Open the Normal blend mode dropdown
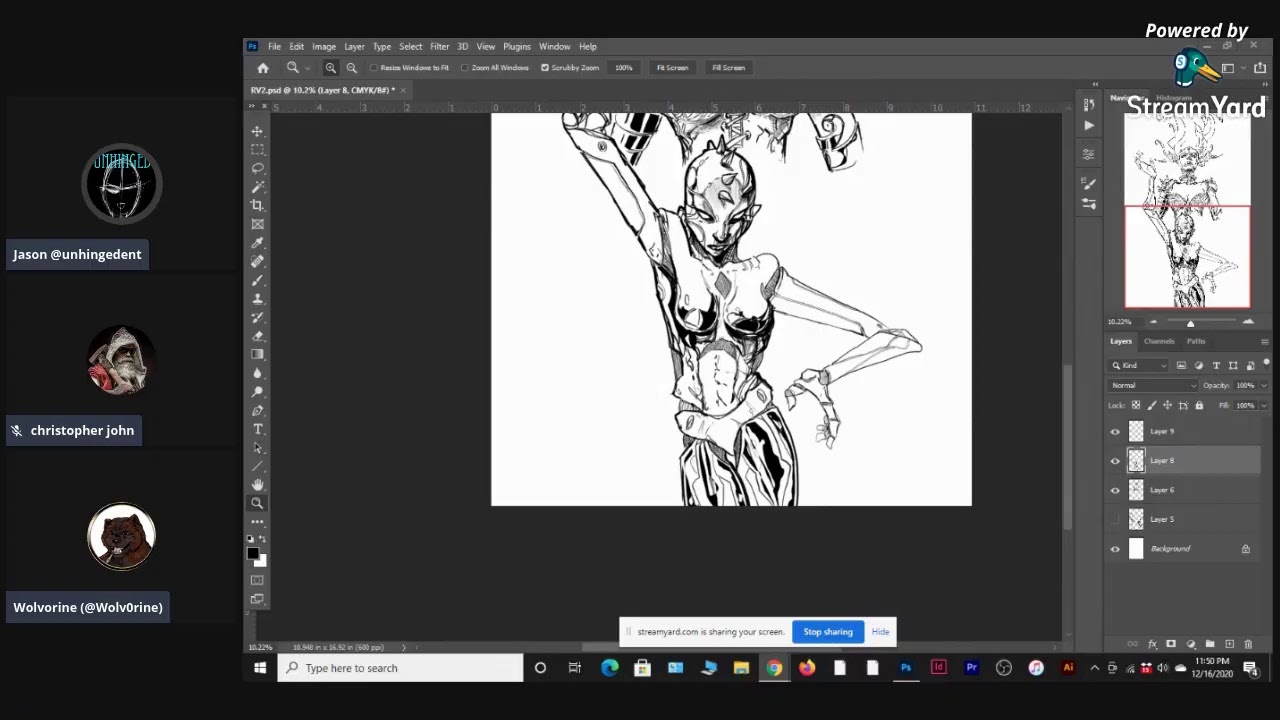Image resolution: width=1280 pixels, height=720 pixels. pyautogui.click(x=1153, y=385)
